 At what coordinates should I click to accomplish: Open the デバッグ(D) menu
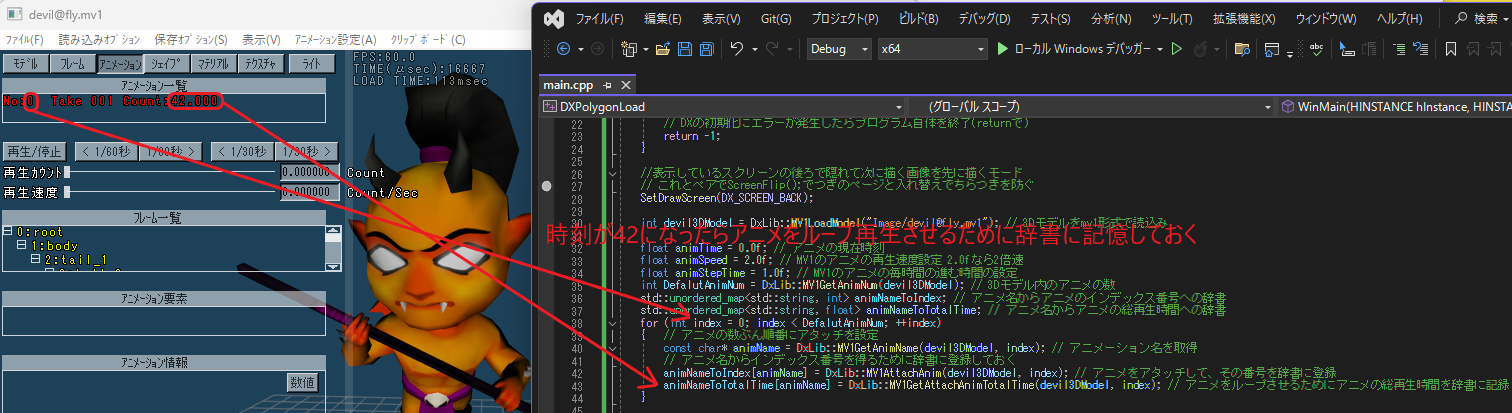[984, 19]
